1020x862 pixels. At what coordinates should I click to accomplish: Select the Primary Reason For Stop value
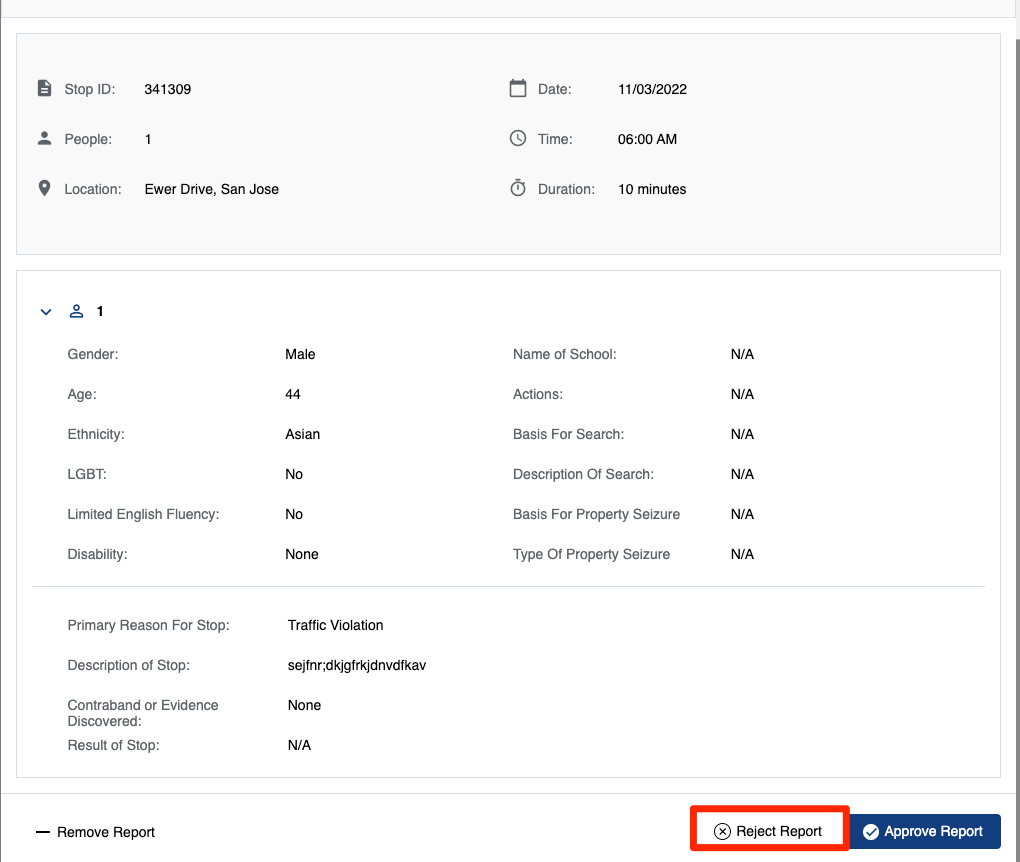[335, 625]
